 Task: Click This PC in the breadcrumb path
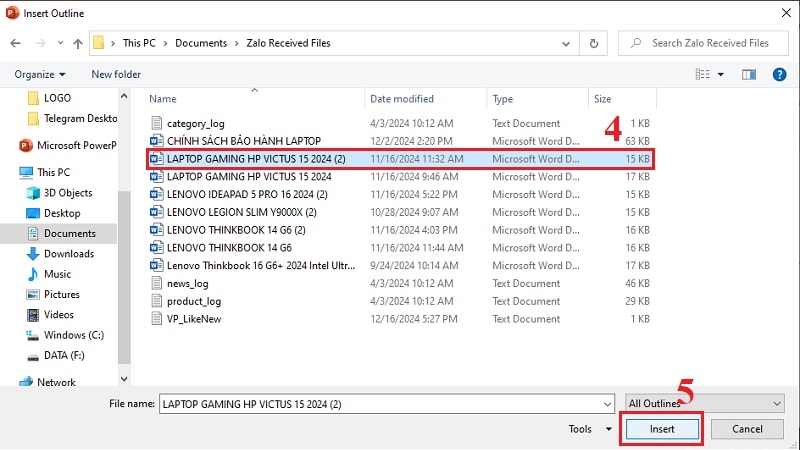139,43
